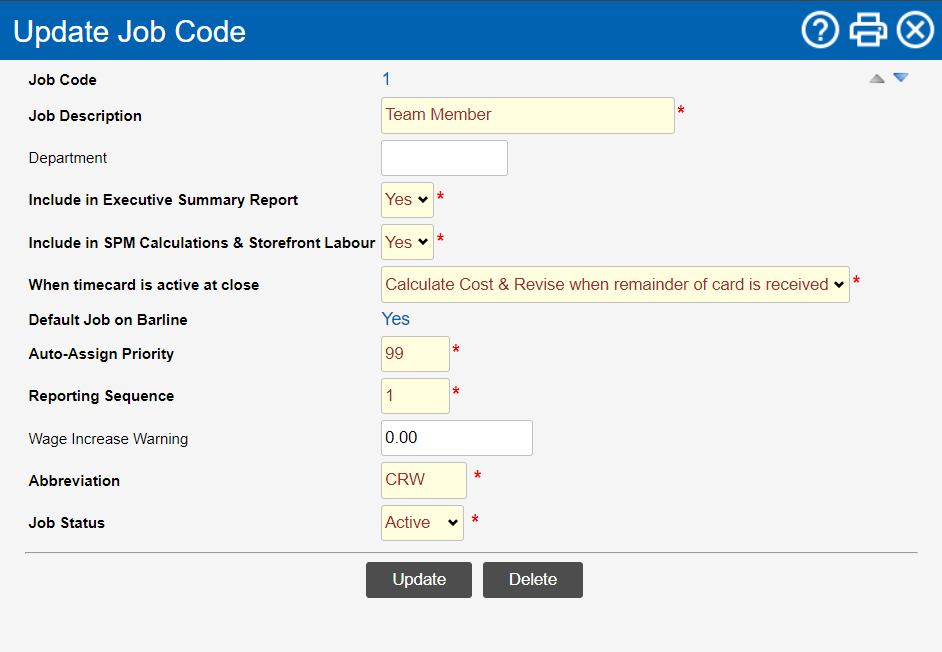942x652 pixels.
Task: Click the Reporting Sequence input box
Action: click(x=415, y=396)
